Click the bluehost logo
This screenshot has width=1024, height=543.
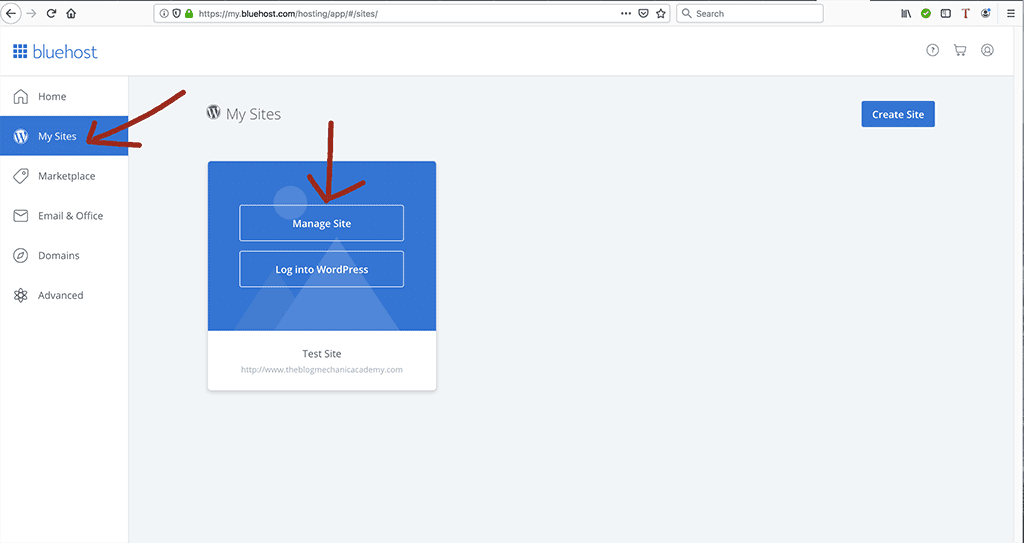tap(55, 51)
